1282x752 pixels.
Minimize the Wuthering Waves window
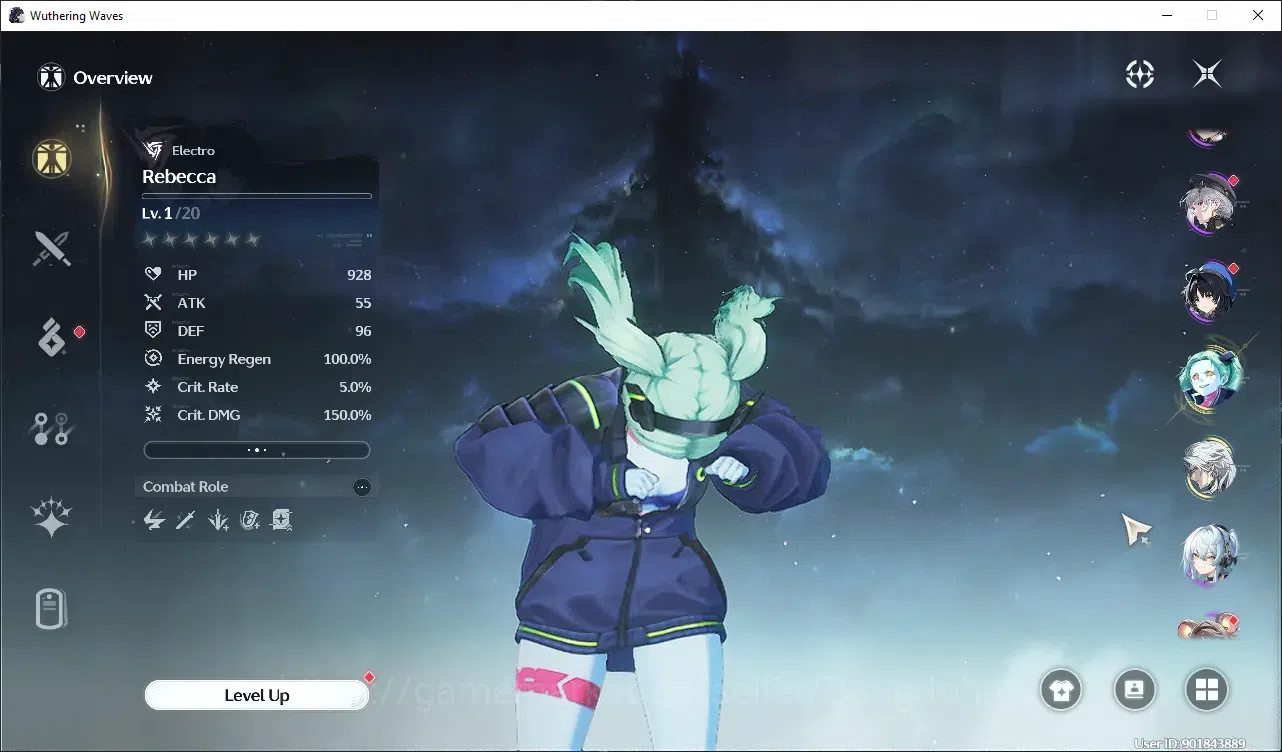pyautogui.click(x=1166, y=15)
